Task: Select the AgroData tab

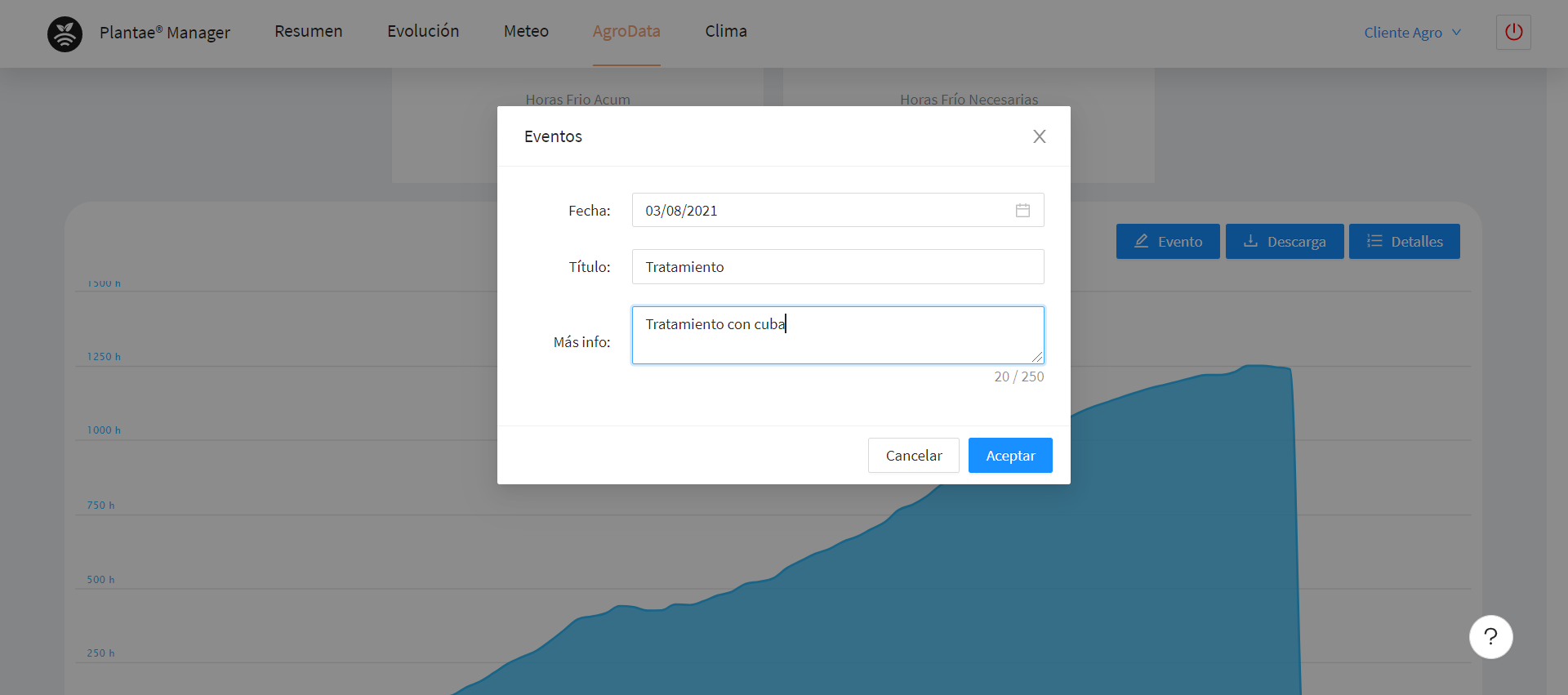Action: coord(626,31)
